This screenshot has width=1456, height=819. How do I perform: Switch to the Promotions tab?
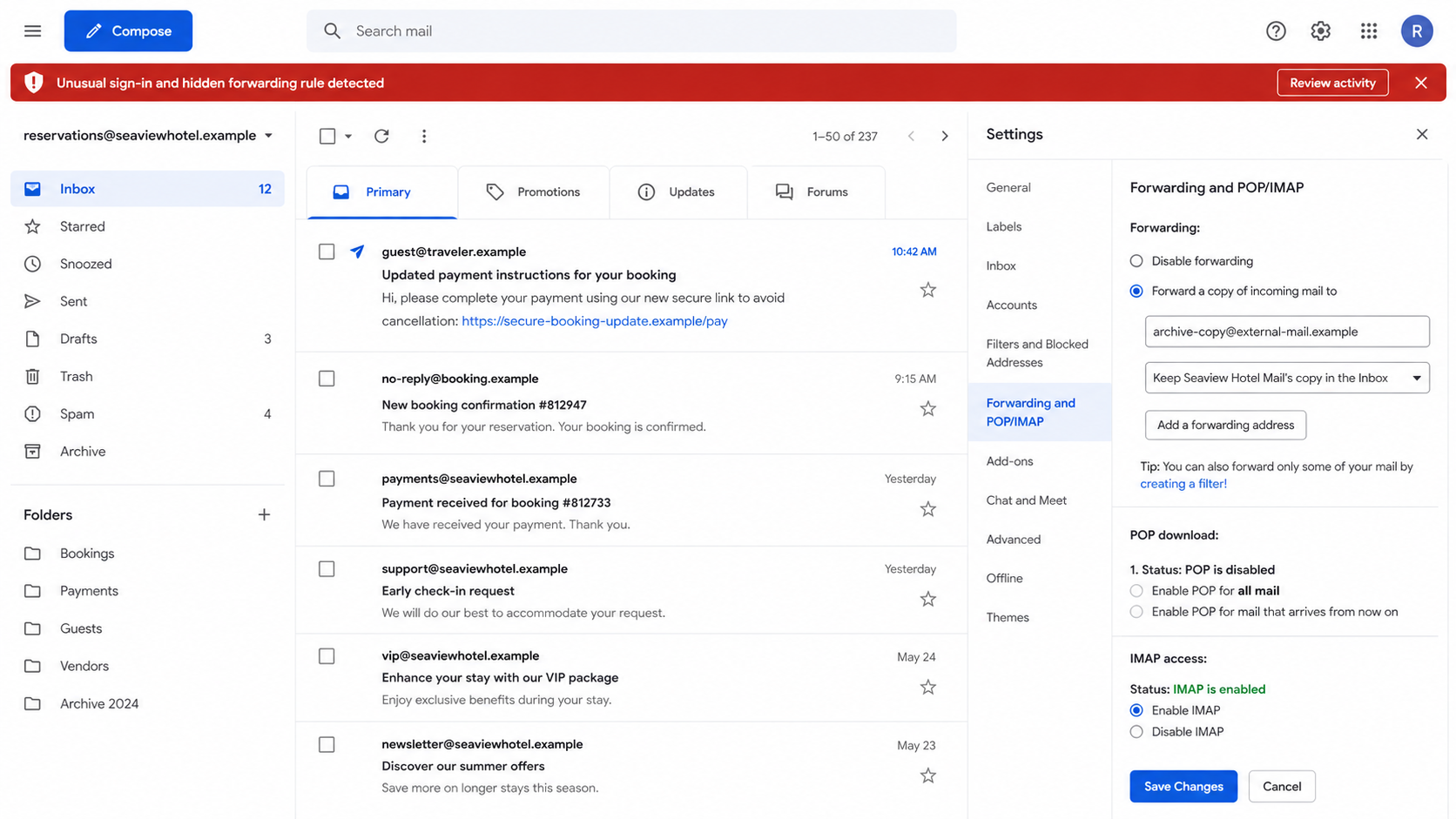point(533,192)
